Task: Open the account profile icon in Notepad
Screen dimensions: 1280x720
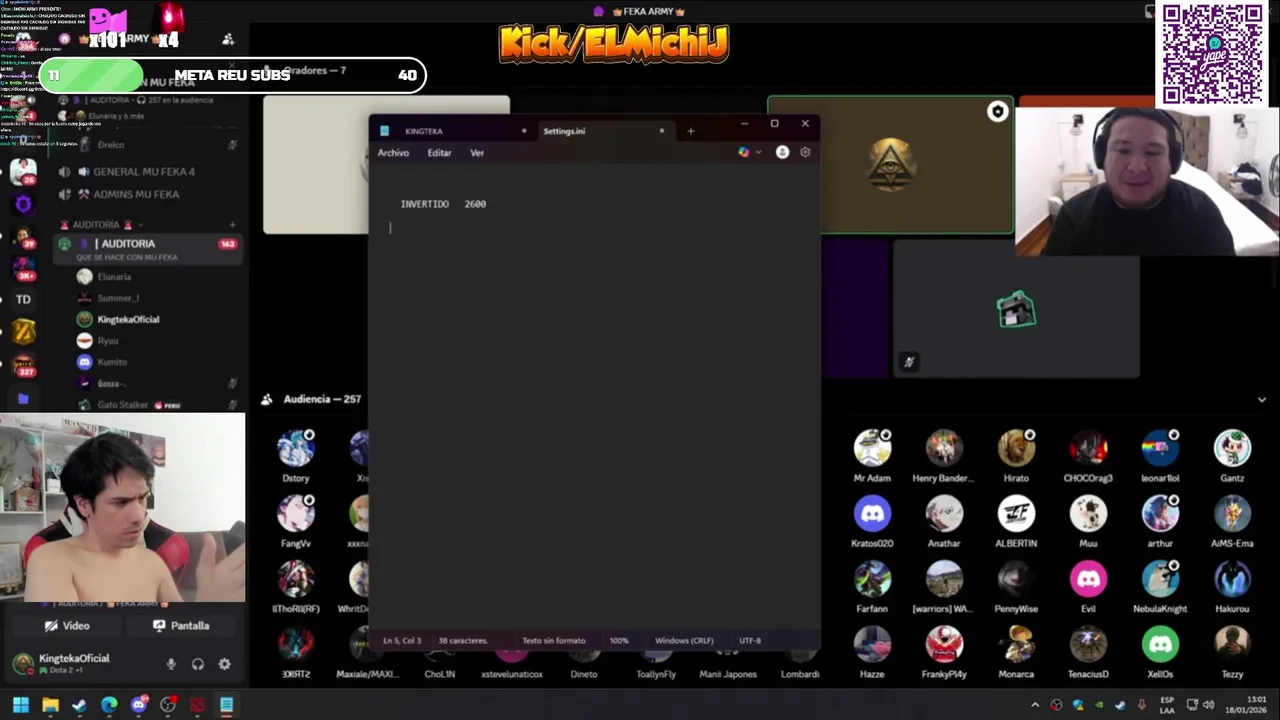Action: 782,152
